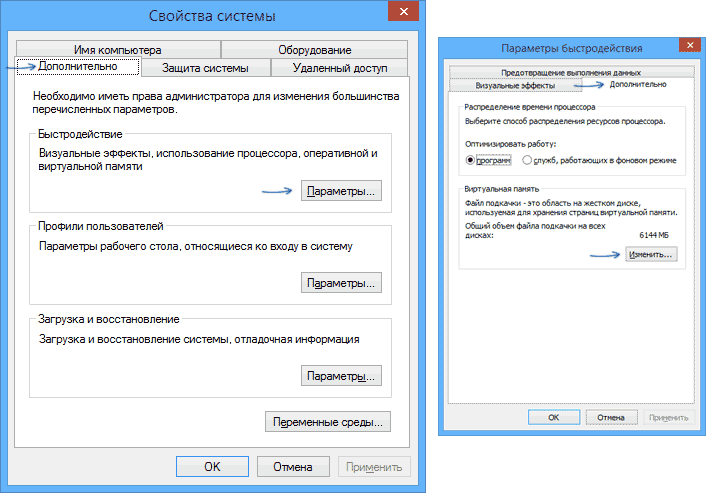Select the 'программ' radio button
Image resolution: width=706 pixels, height=493 pixels.
pyautogui.click(x=472, y=160)
